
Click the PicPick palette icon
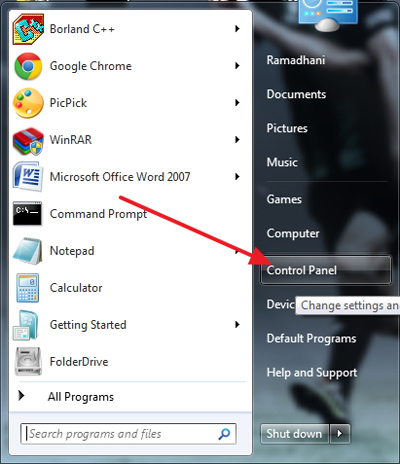click(x=28, y=103)
